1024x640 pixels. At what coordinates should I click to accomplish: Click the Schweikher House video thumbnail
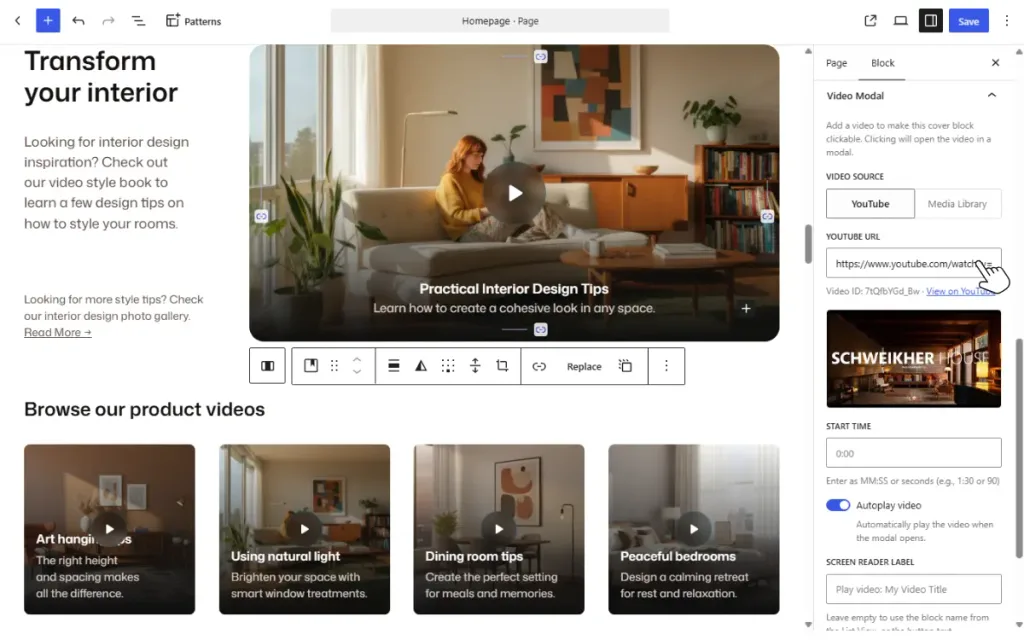point(913,359)
